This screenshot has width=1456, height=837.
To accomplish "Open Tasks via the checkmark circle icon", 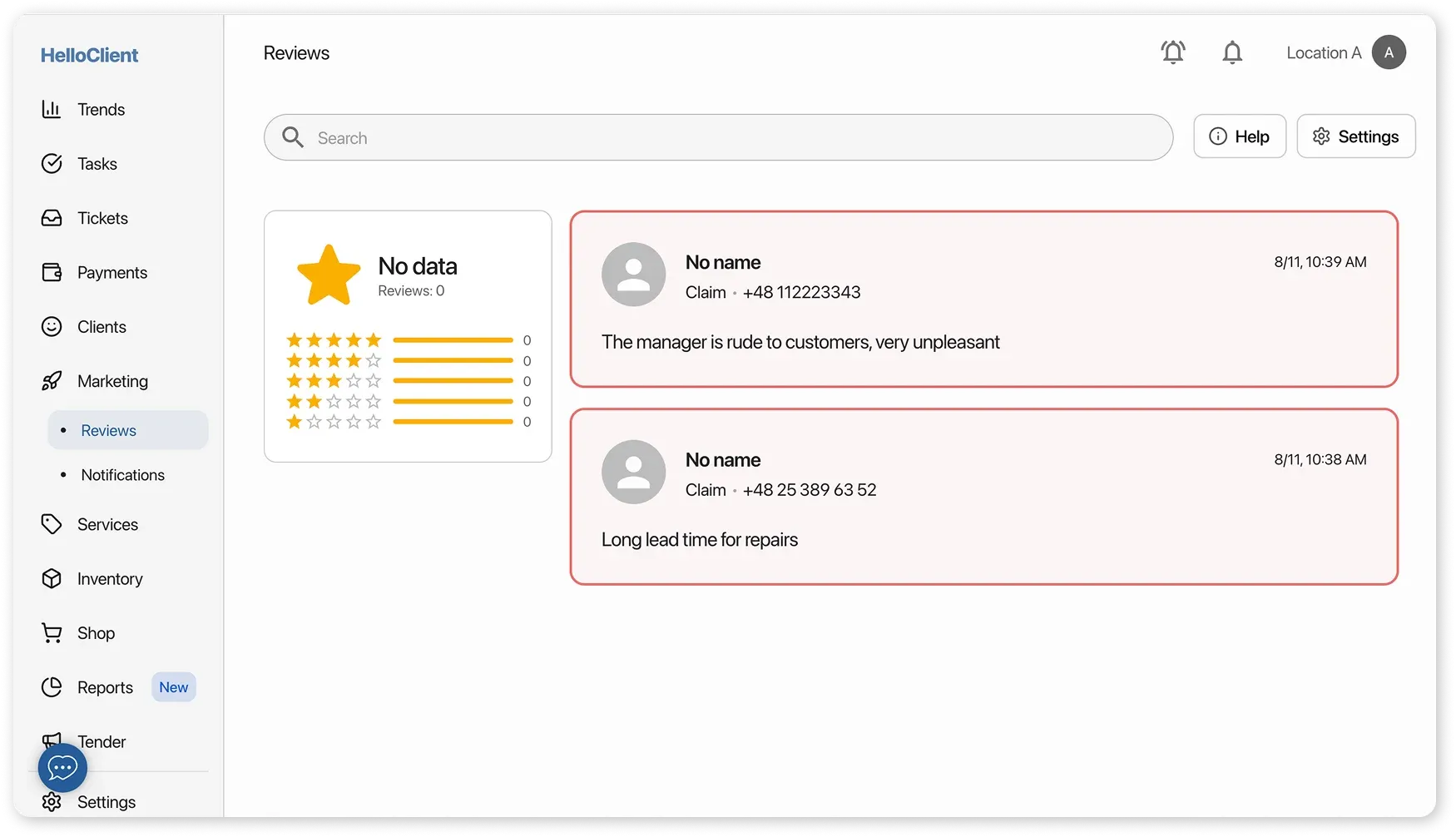I will coord(52,164).
